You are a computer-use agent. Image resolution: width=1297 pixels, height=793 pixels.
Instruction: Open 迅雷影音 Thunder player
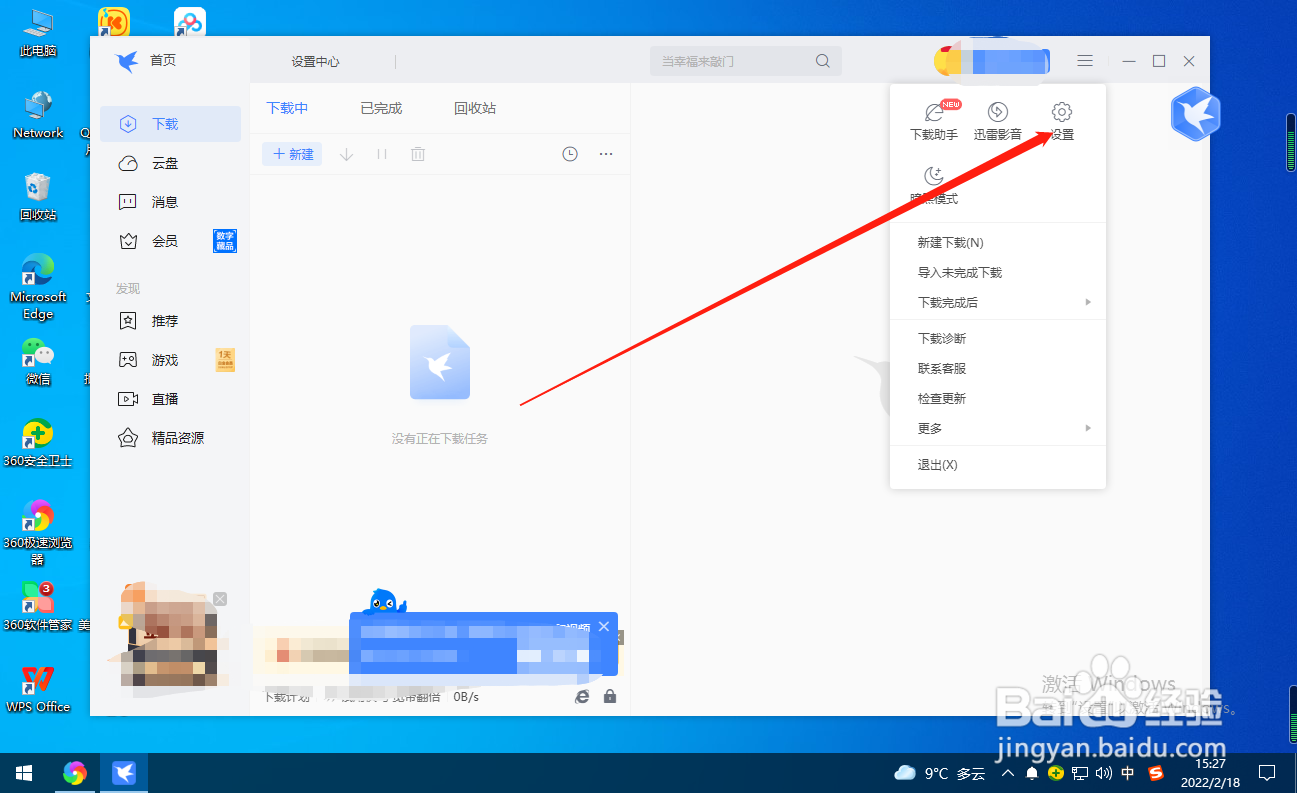pos(996,121)
